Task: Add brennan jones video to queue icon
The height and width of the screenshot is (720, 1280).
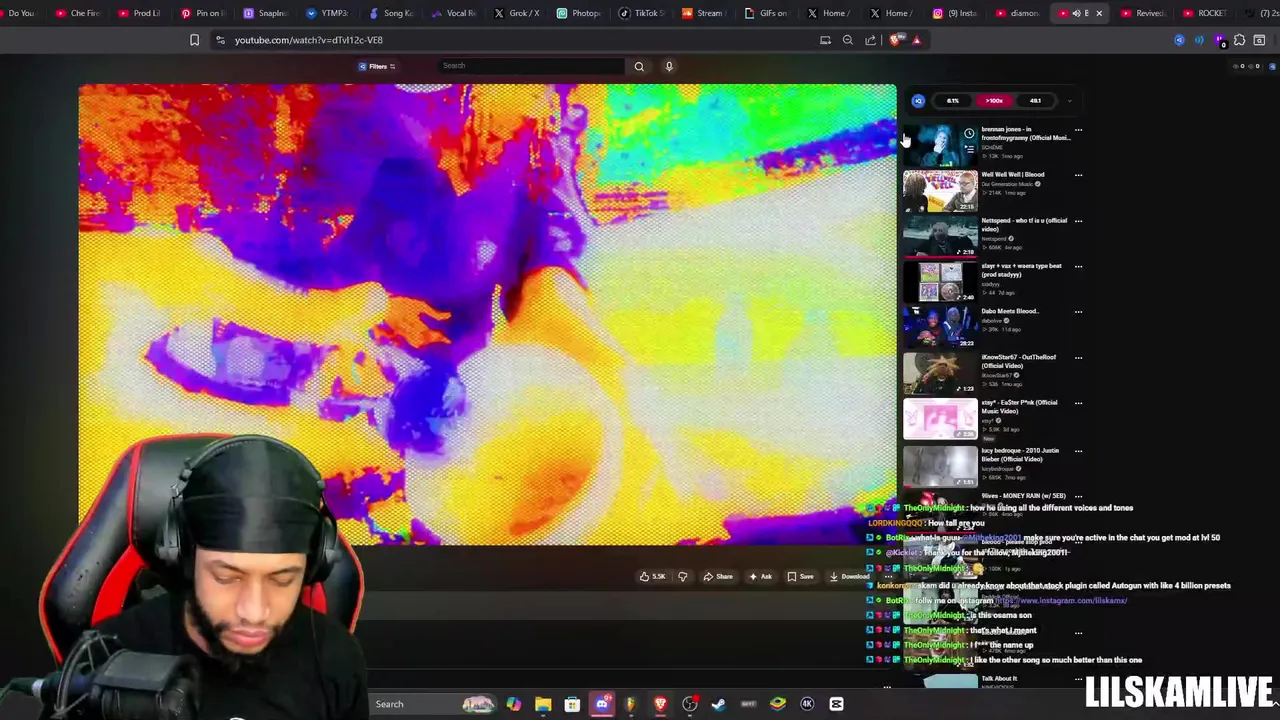Action: click(969, 148)
